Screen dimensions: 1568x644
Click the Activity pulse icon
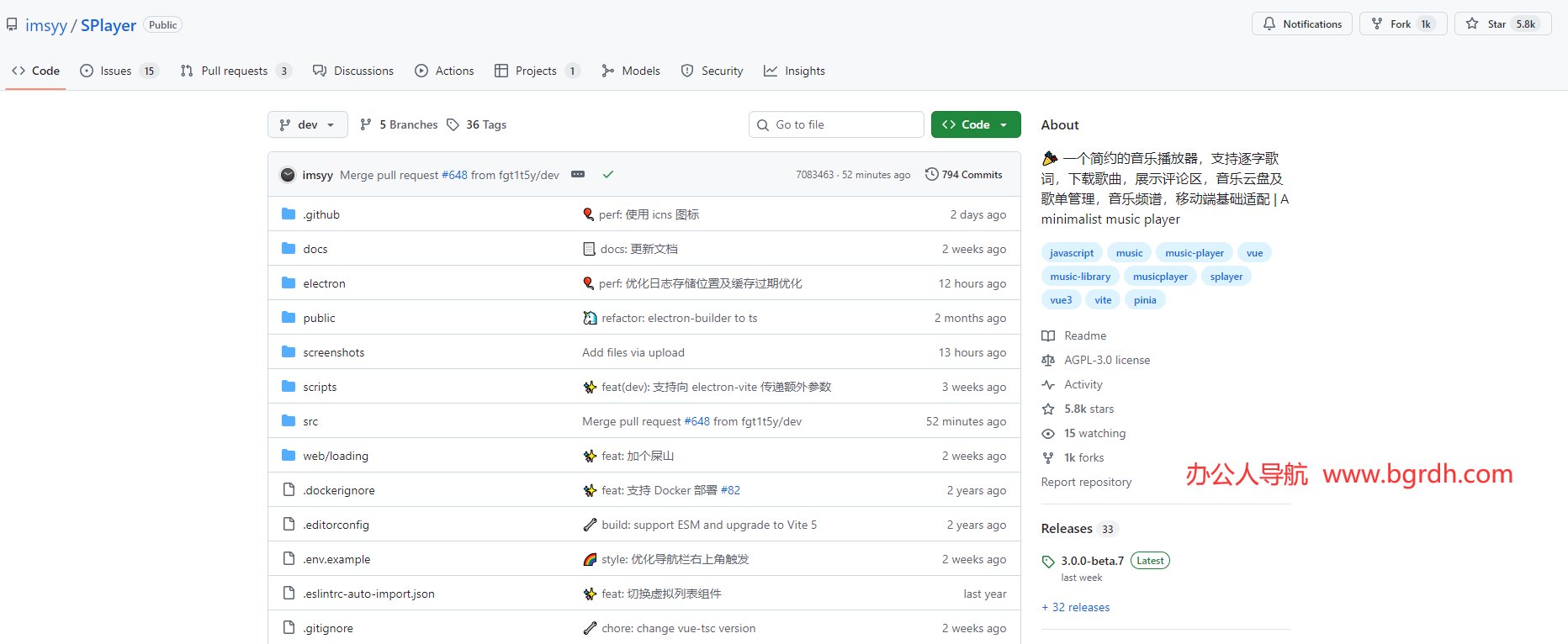pos(1048,384)
